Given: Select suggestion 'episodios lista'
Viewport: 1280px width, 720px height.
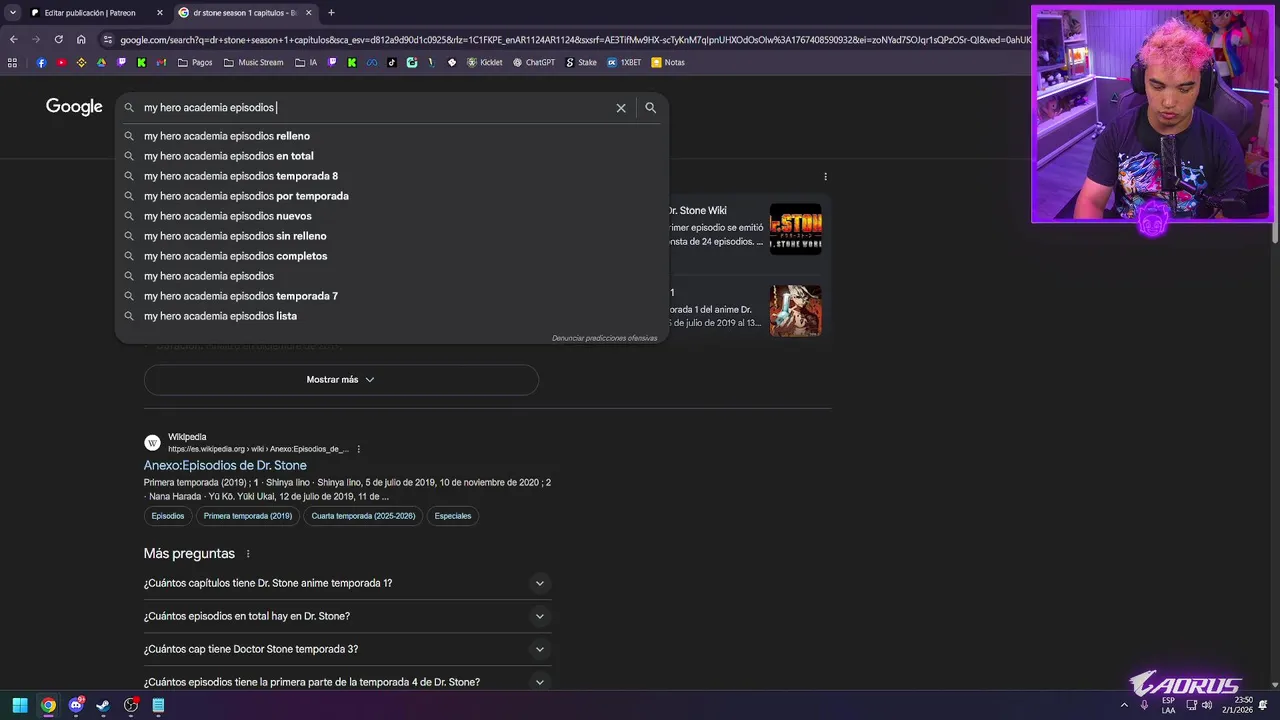Looking at the screenshot, I should tap(391, 316).
